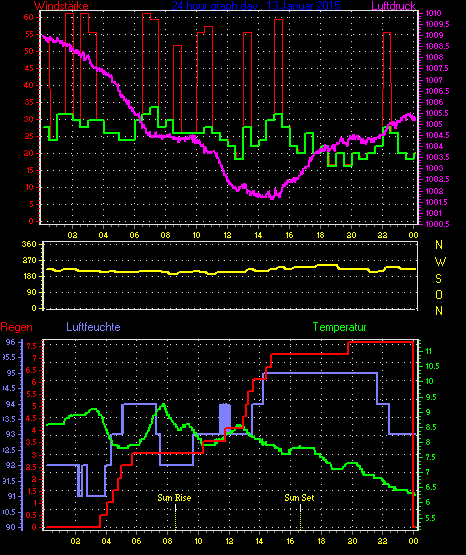This screenshot has height=555, width=466.
Task: Click the Sun Set marker label
Action: (299, 498)
